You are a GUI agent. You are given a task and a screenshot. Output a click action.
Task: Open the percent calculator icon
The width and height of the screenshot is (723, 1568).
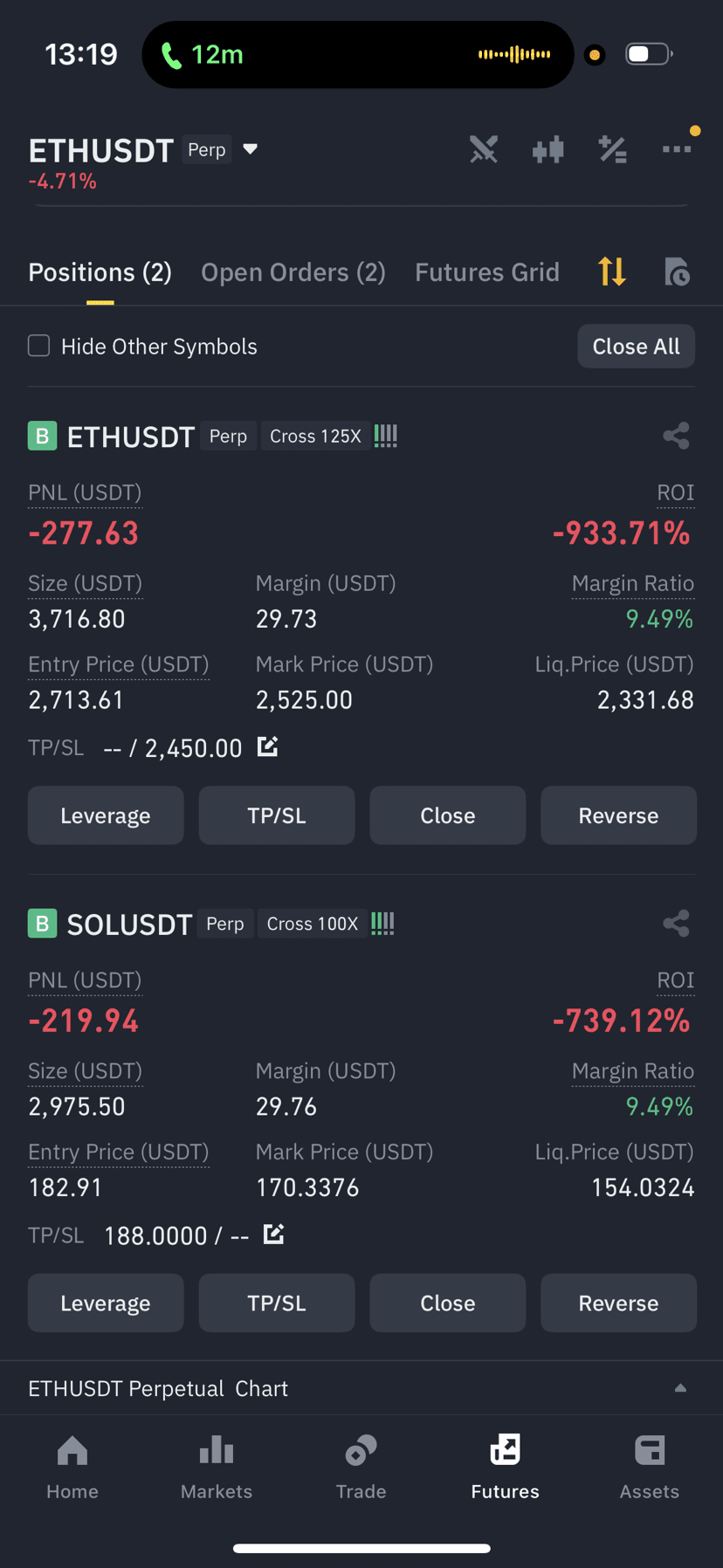pos(613,149)
